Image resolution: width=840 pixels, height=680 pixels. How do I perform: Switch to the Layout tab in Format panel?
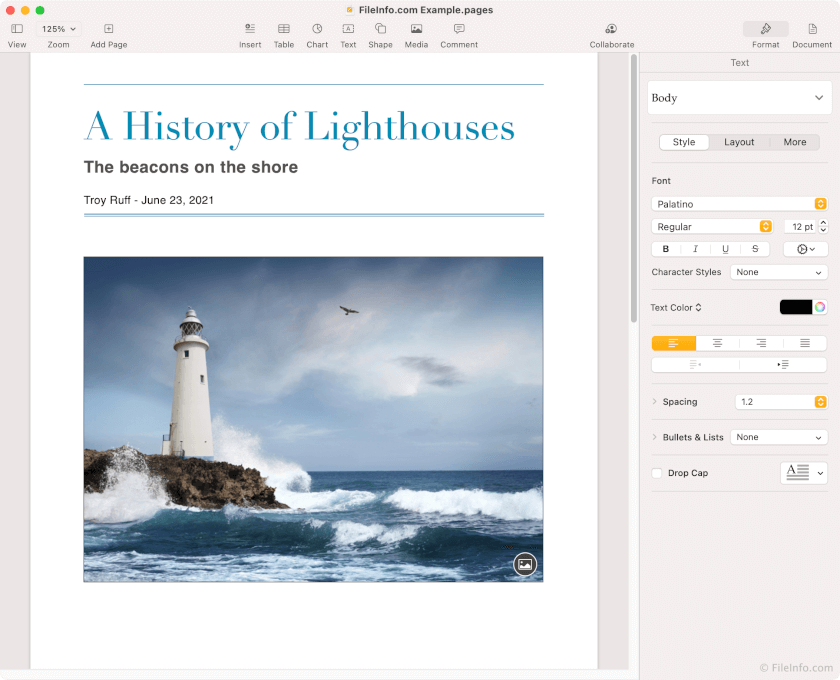pyautogui.click(x=739, y=142)
